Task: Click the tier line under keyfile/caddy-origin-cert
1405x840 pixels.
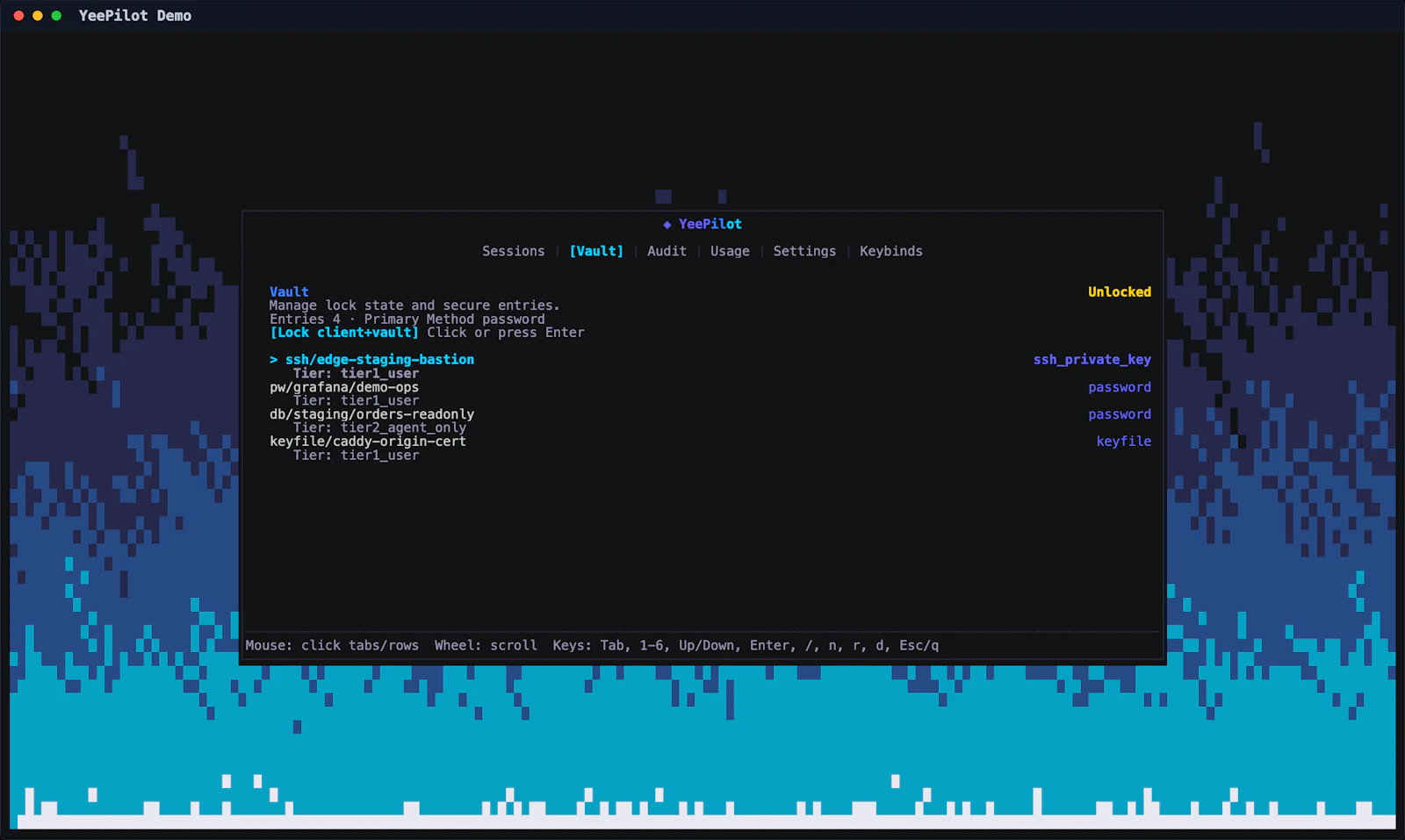Action: tap(356, 455)
